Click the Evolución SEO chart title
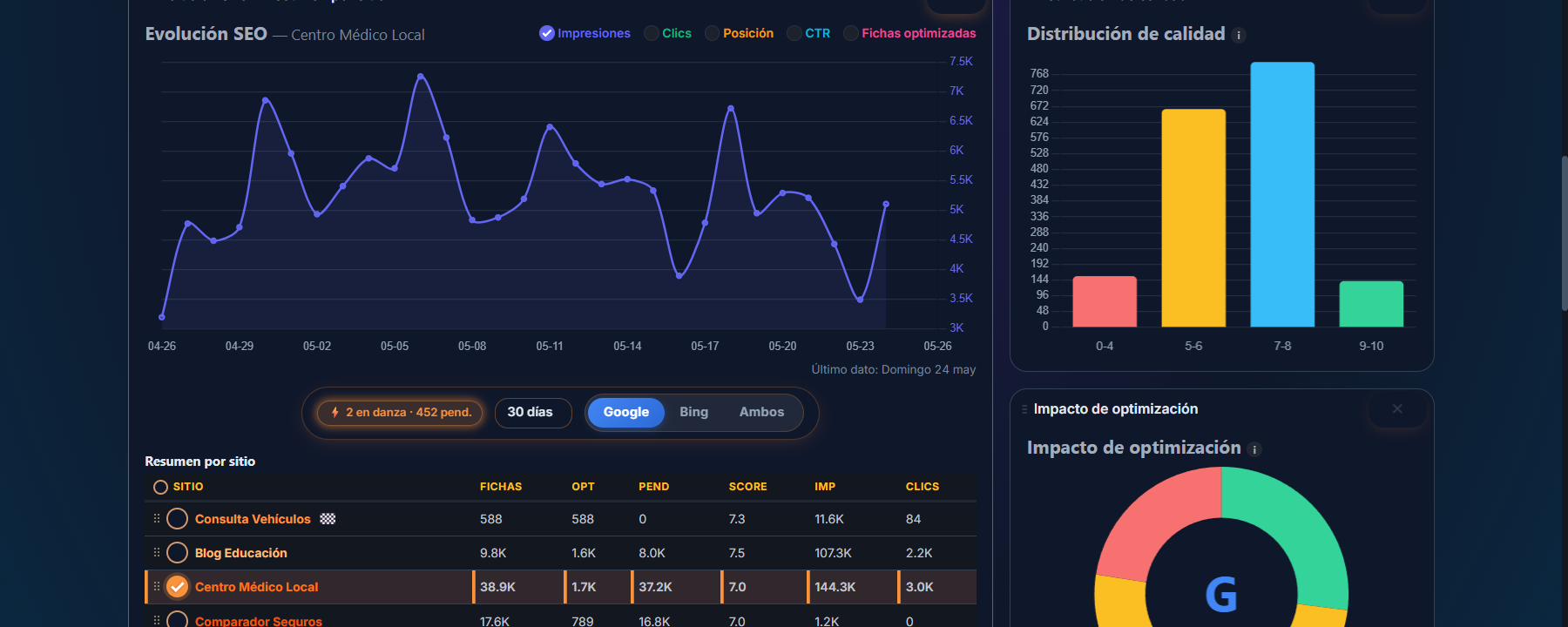1568x627 pixels. [x=206, y=34]
